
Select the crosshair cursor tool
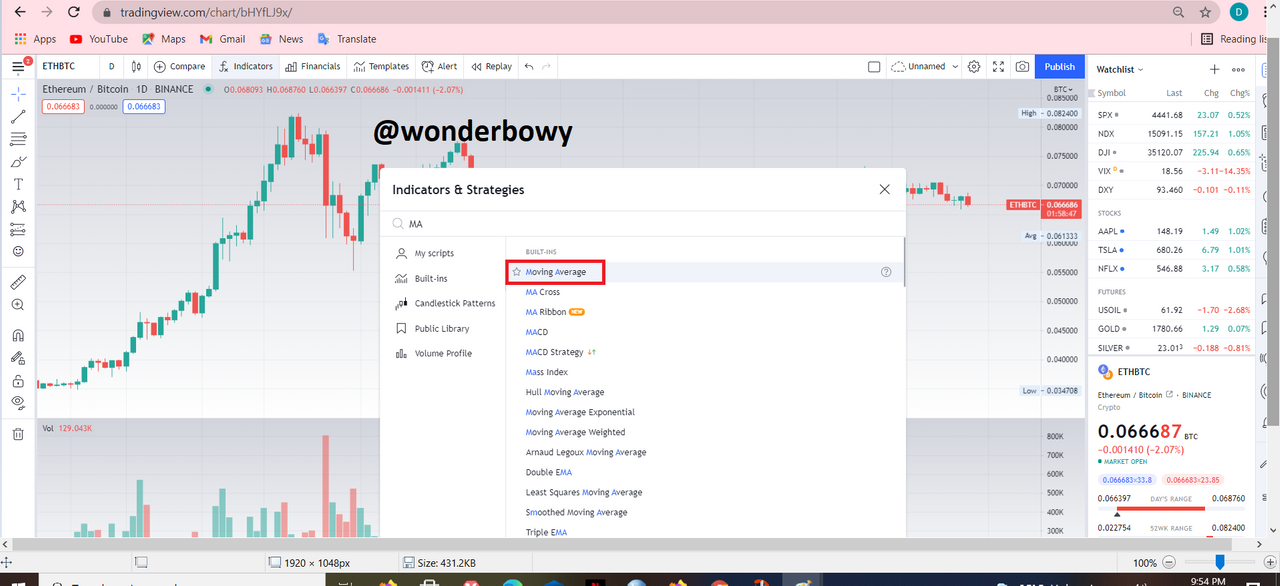click(18, 93)
